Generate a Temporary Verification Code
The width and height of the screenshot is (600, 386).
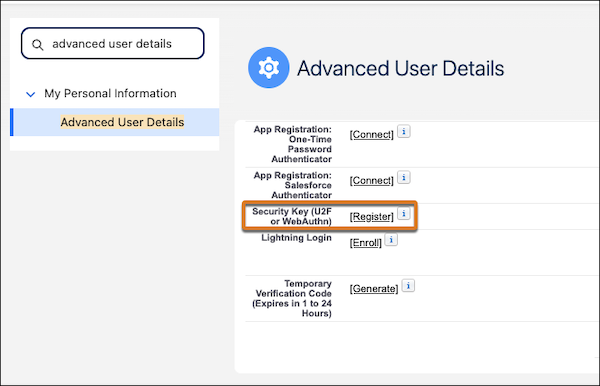pos(374,288)
